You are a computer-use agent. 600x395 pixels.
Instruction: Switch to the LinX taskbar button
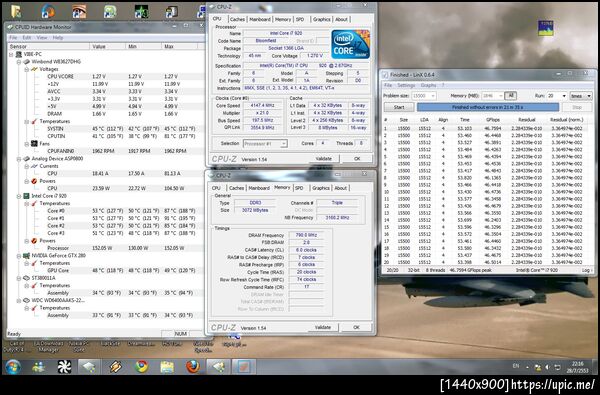point(244,367)
